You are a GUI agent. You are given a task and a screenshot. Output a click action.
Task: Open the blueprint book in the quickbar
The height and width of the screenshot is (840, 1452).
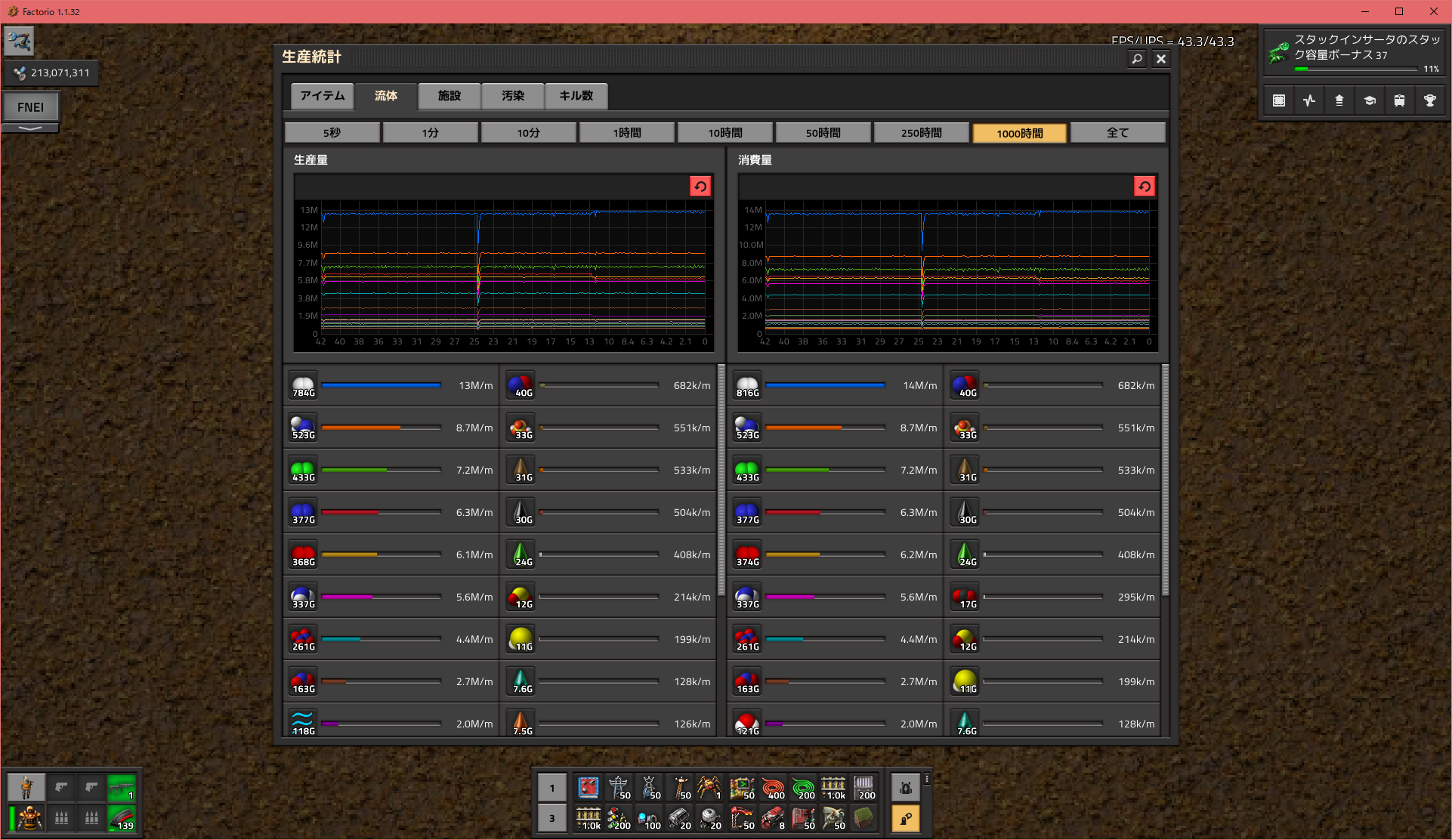pos(589,788)
